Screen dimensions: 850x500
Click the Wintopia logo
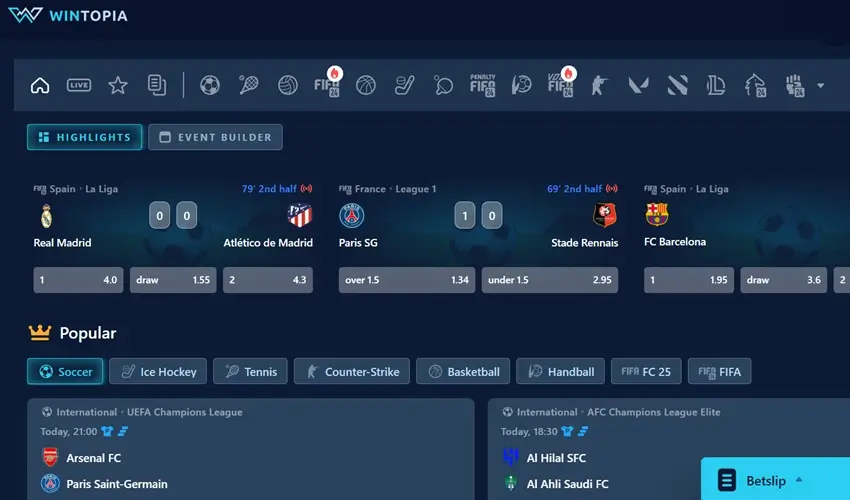tap(68, 15)
